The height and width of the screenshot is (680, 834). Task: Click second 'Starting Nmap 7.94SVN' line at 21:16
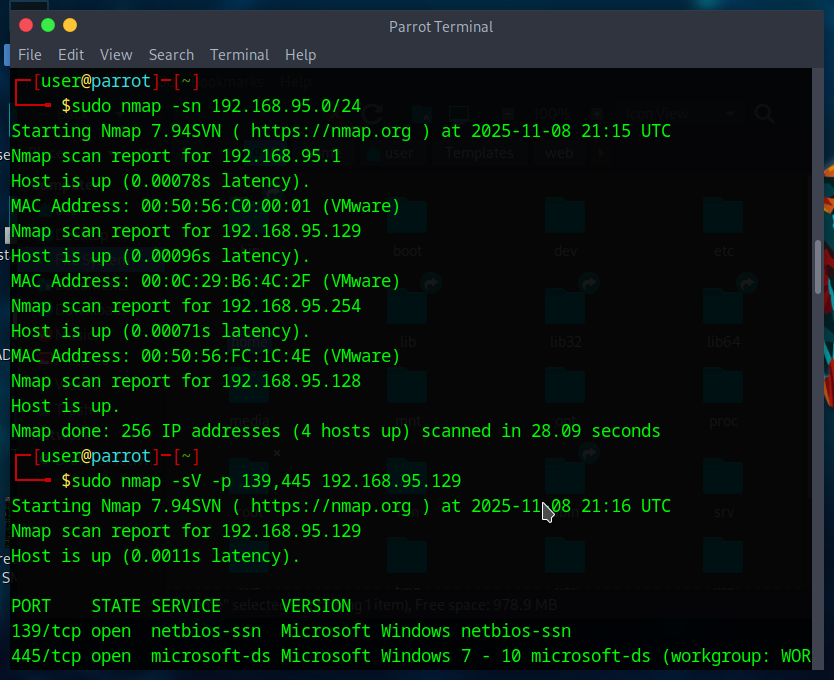click(341, 506)
